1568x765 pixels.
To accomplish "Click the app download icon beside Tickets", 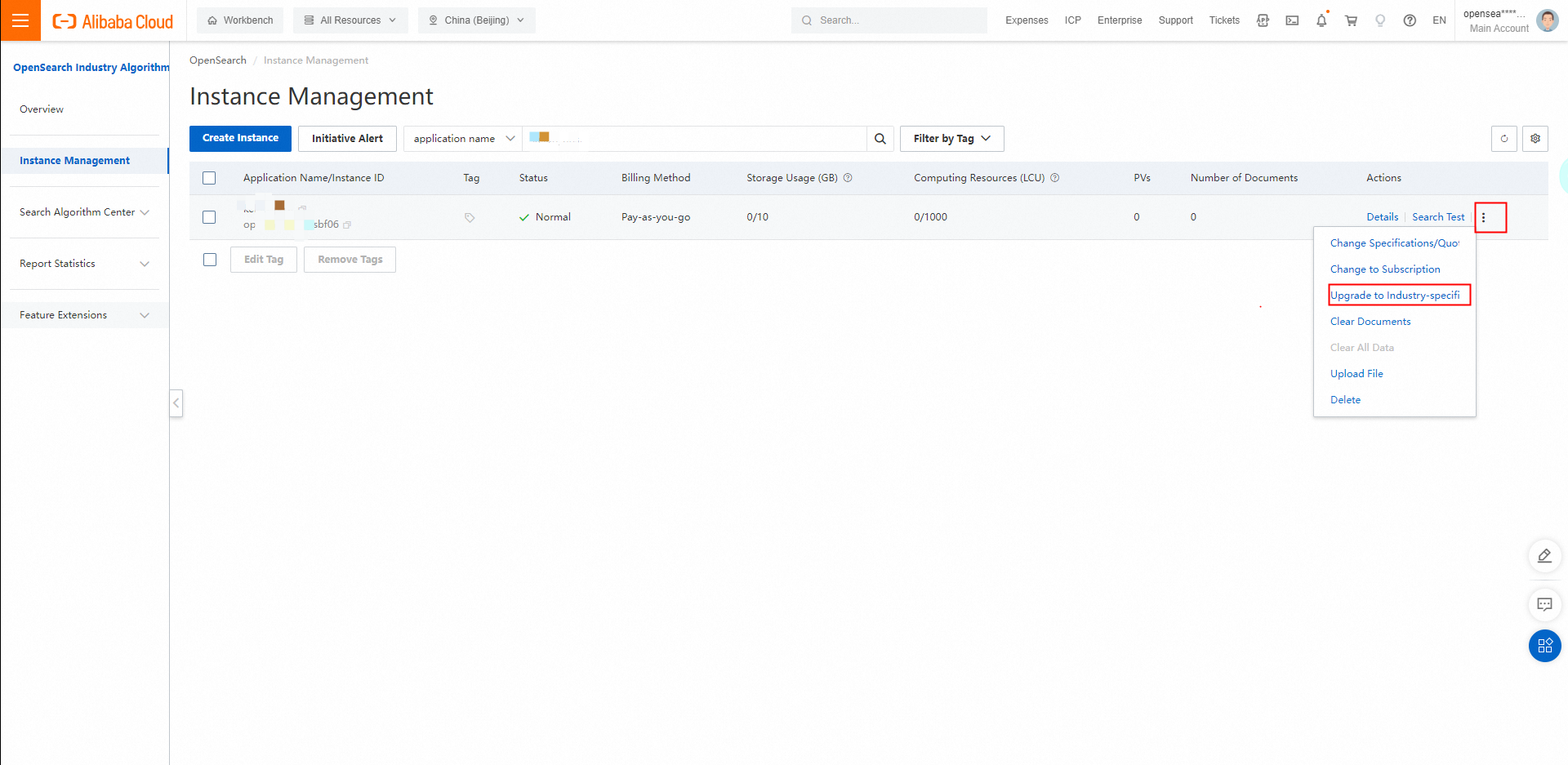I will (x=1263, y=20).
